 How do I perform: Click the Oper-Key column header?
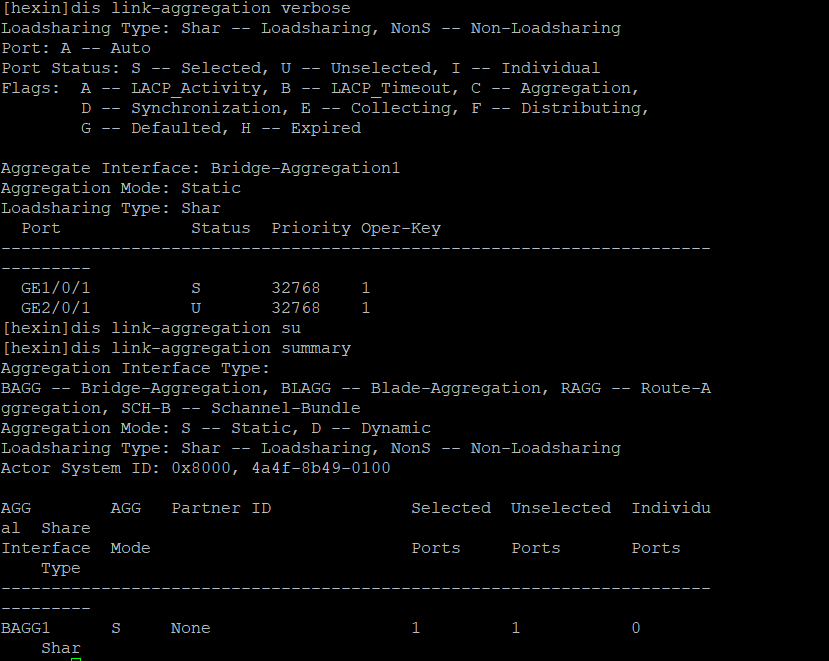coord(401,228)
